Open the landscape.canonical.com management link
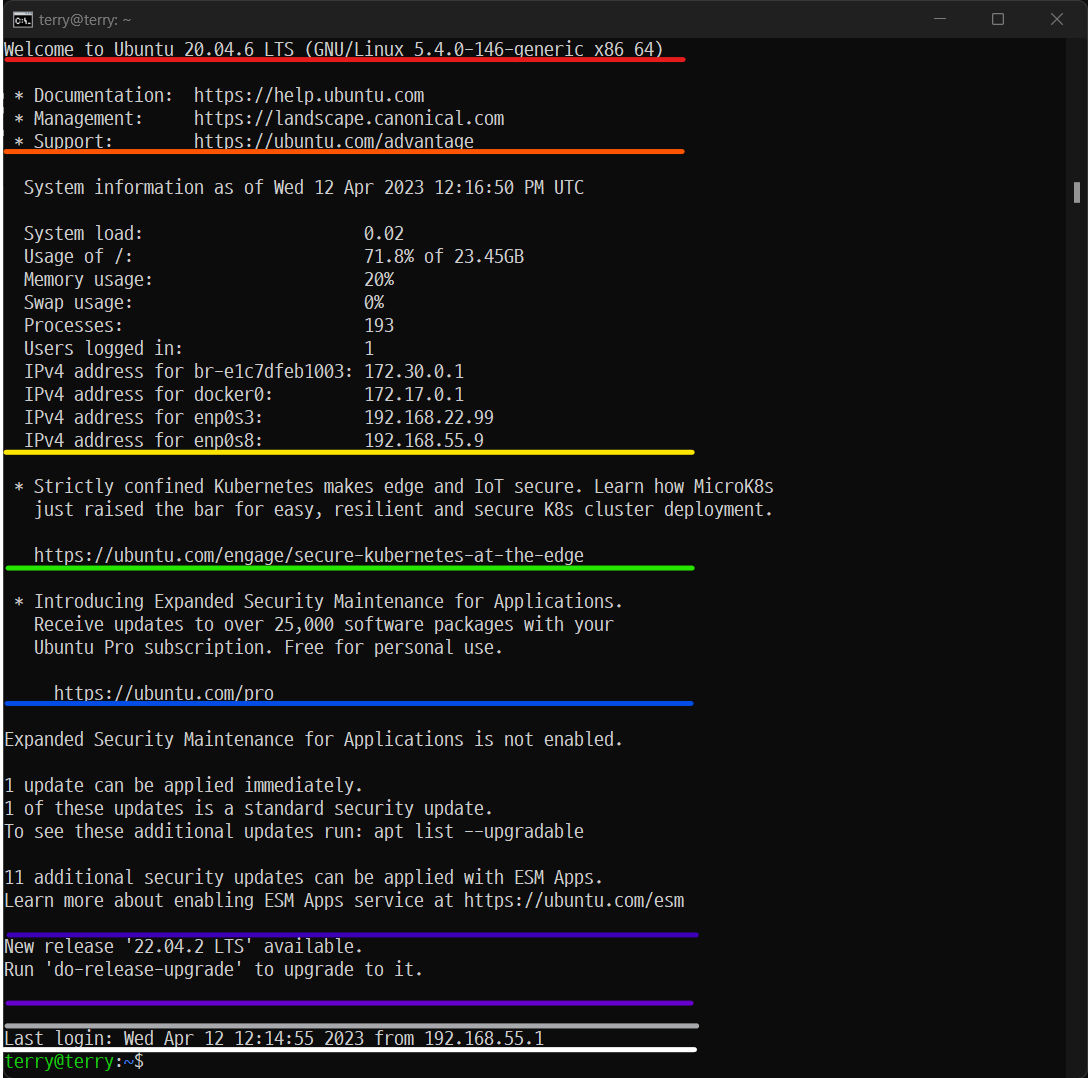The height and width of the screenshot is (1078, 1088). tap(348, 118)
